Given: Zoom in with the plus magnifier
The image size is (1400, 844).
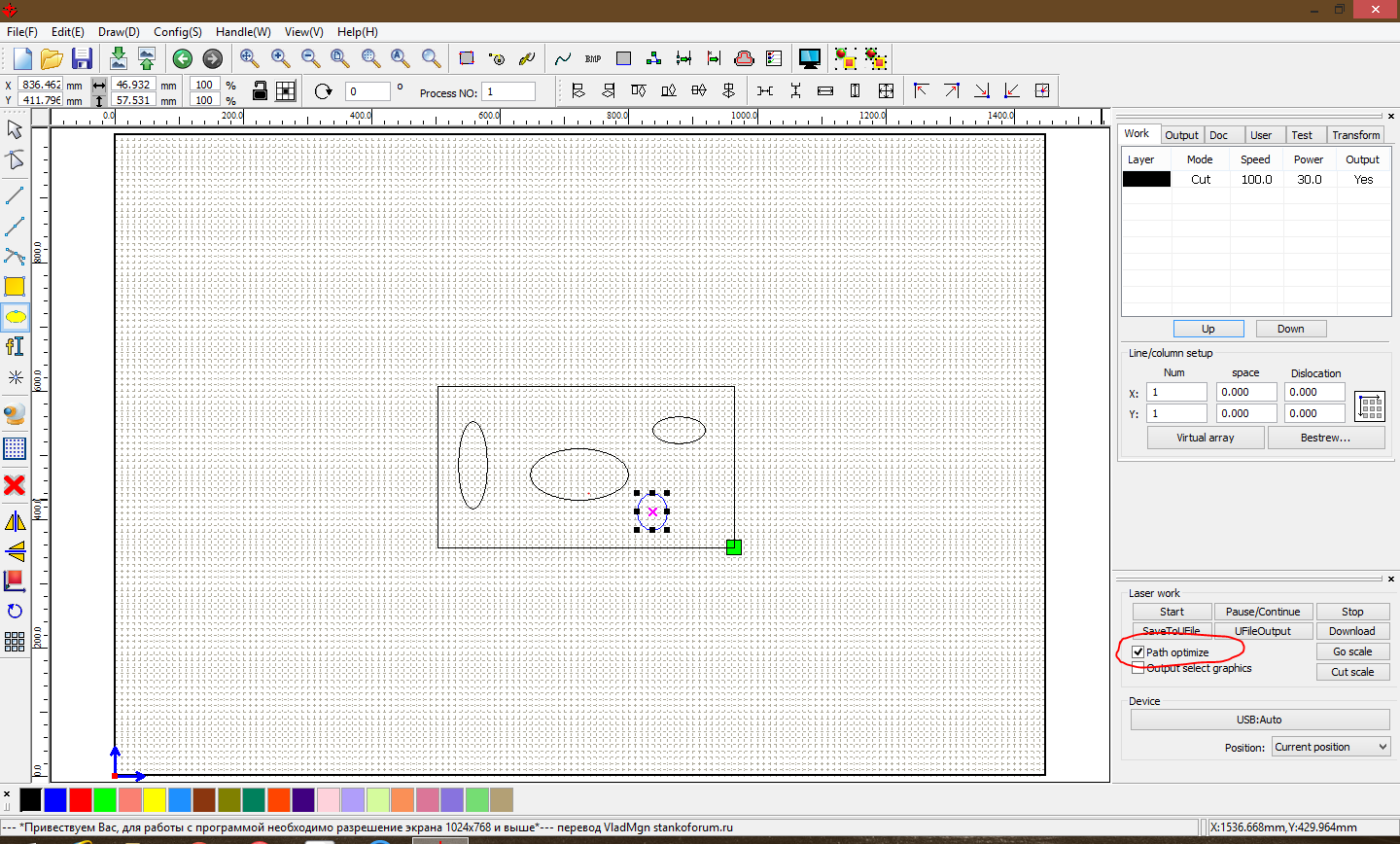Looking at the screenshot, I should (x=280, y=58).
